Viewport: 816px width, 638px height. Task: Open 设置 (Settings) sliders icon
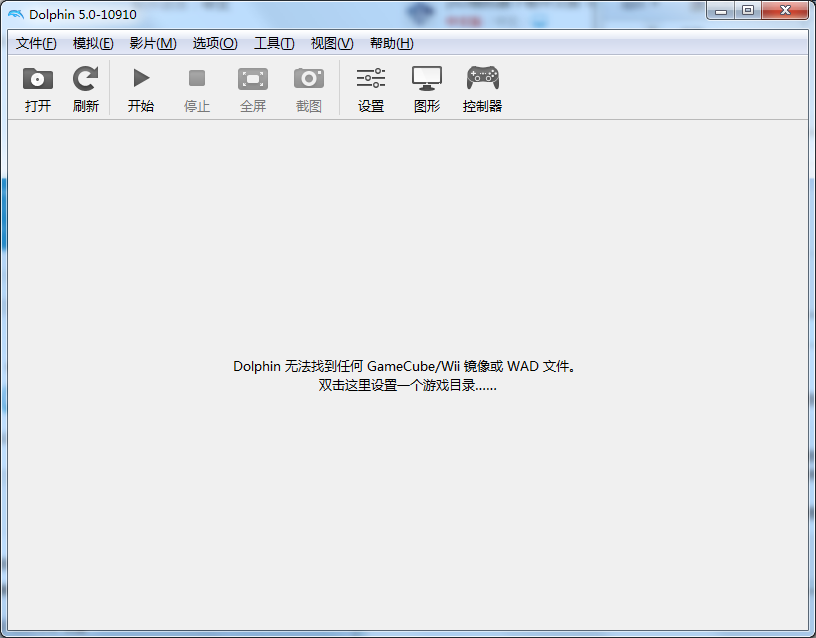(x=371, y=80)
